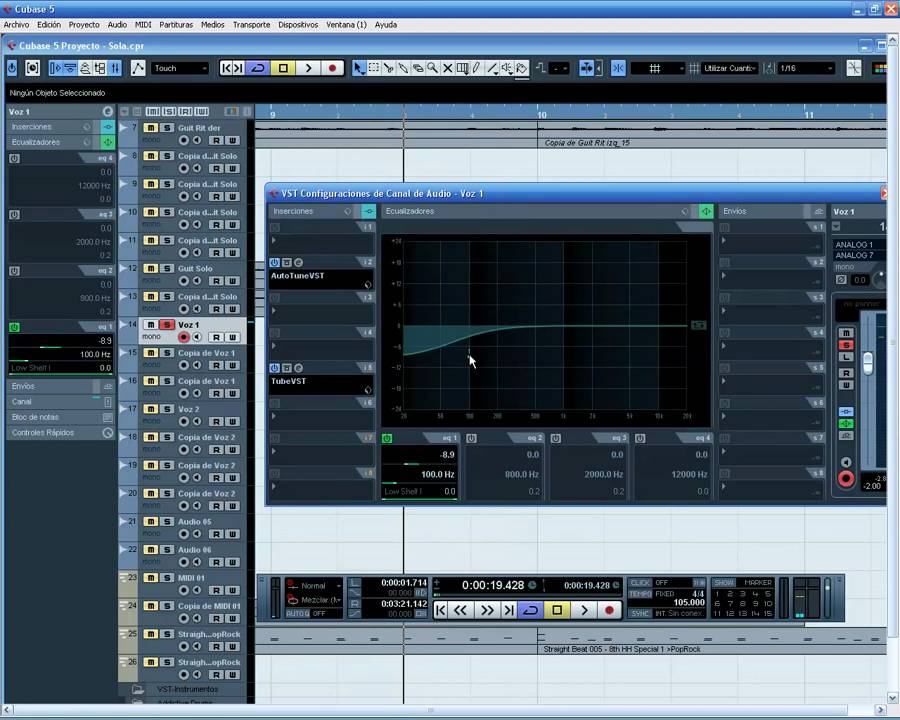900x720 pixels.
Task: Open Transporte menu
Action: pyautogui.click(x=251, y=25)
